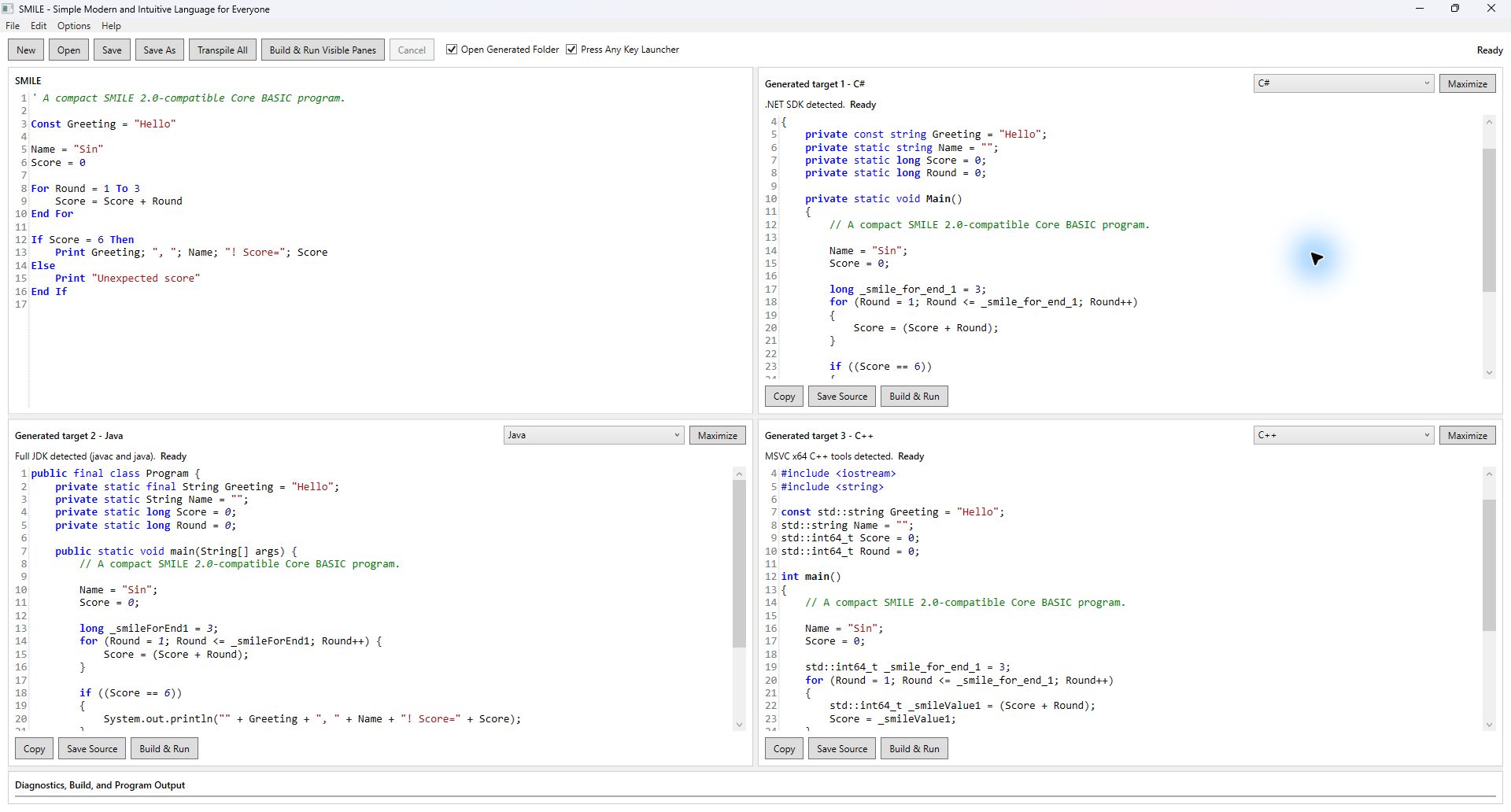Click C++ pane scroll up arrow
The image size is (1511, 812).
click(x=1489, y=474)
